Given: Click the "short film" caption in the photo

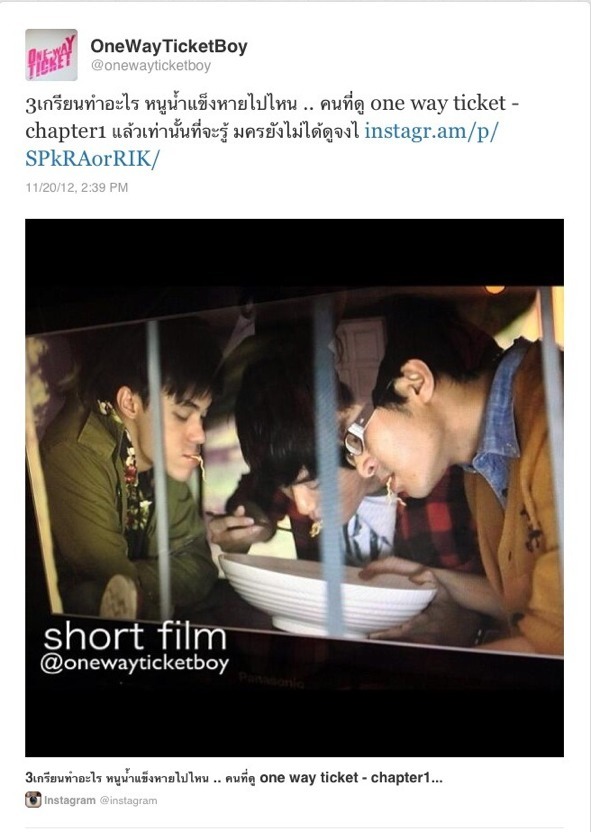Looking at the screenshot, I should [x=135, y=636].
